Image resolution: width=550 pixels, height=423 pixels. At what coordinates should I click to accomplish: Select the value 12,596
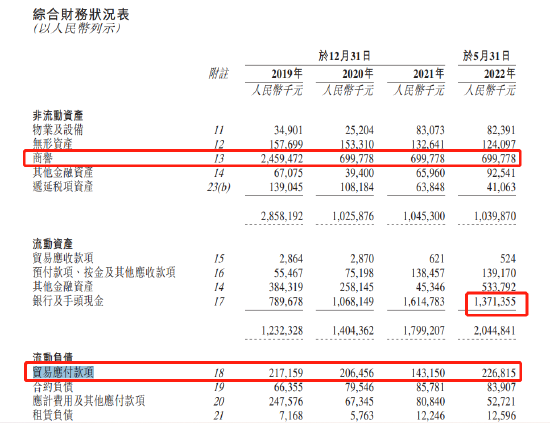point(501,416)
